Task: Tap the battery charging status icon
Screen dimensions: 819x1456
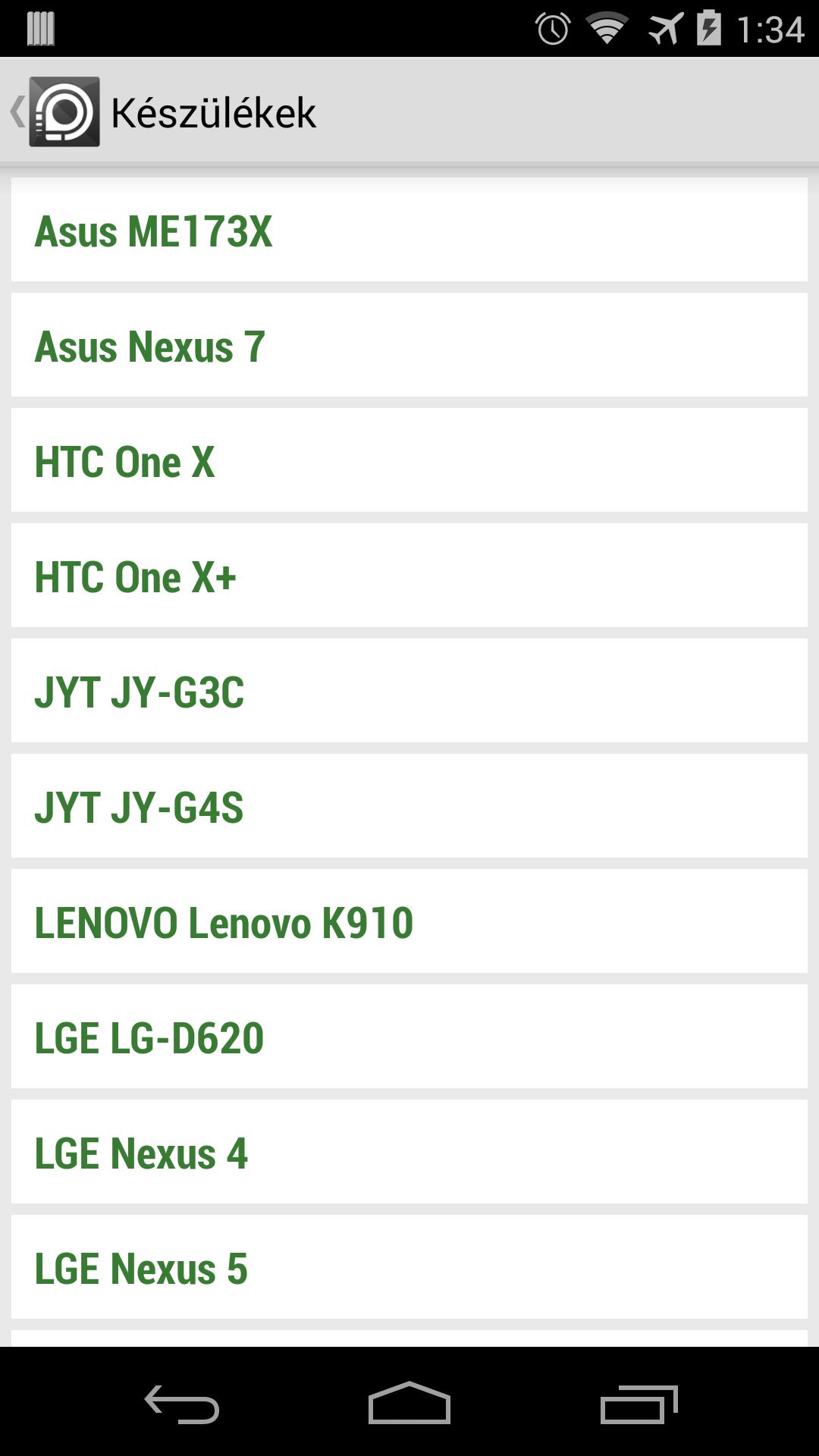Action: point(708,28)
